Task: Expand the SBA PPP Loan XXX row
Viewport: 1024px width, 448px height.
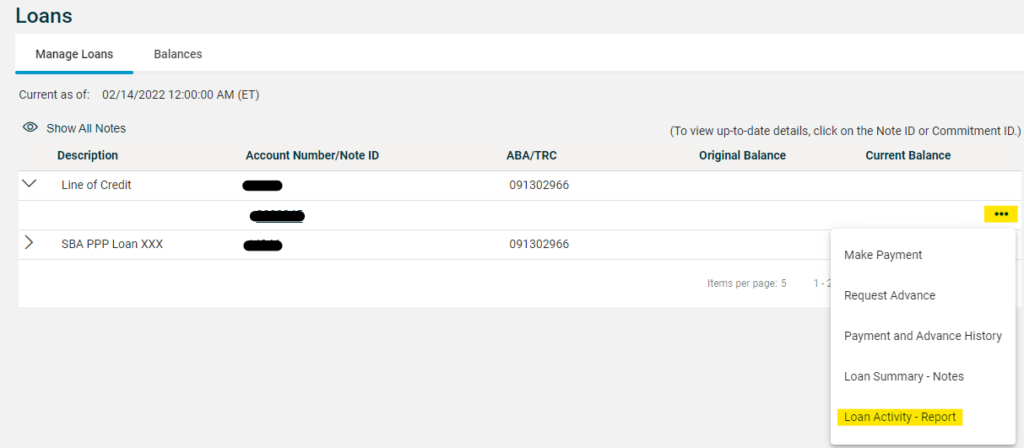Action: 29,243
